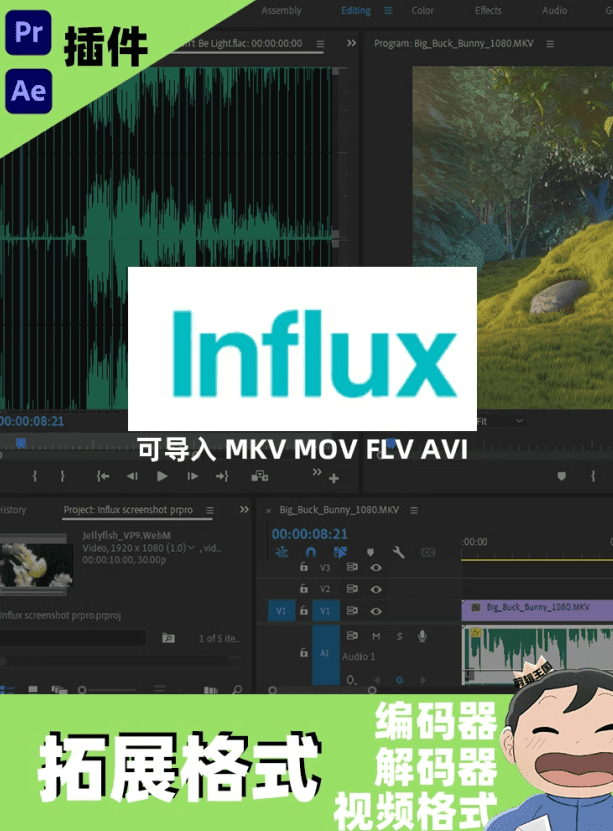The width and height of the screenshot is (613, 831).
Task: Add marker in Program monitor
Action: [x=562, y=476]
